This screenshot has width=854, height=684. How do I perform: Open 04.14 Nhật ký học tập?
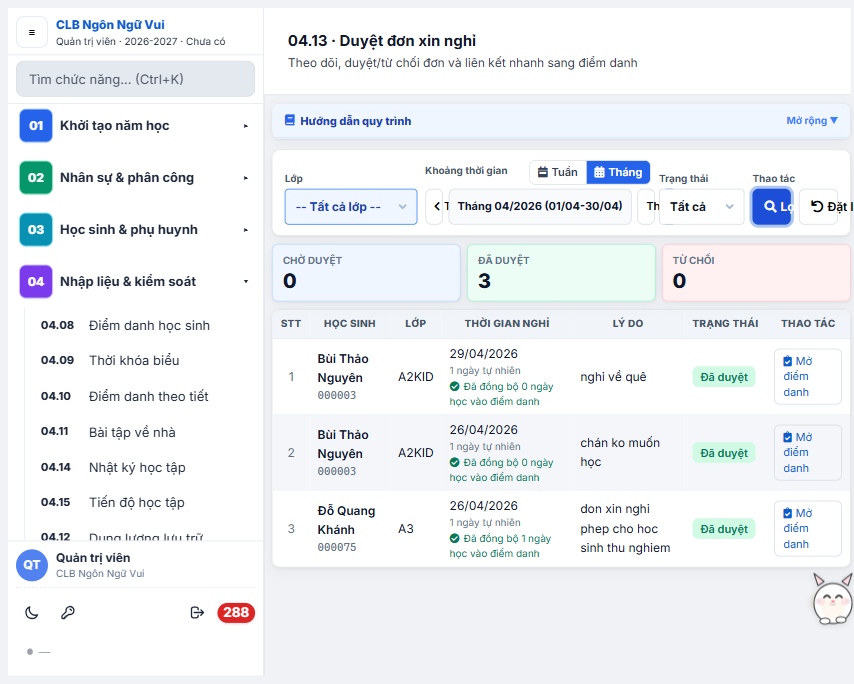coord(141,467)
